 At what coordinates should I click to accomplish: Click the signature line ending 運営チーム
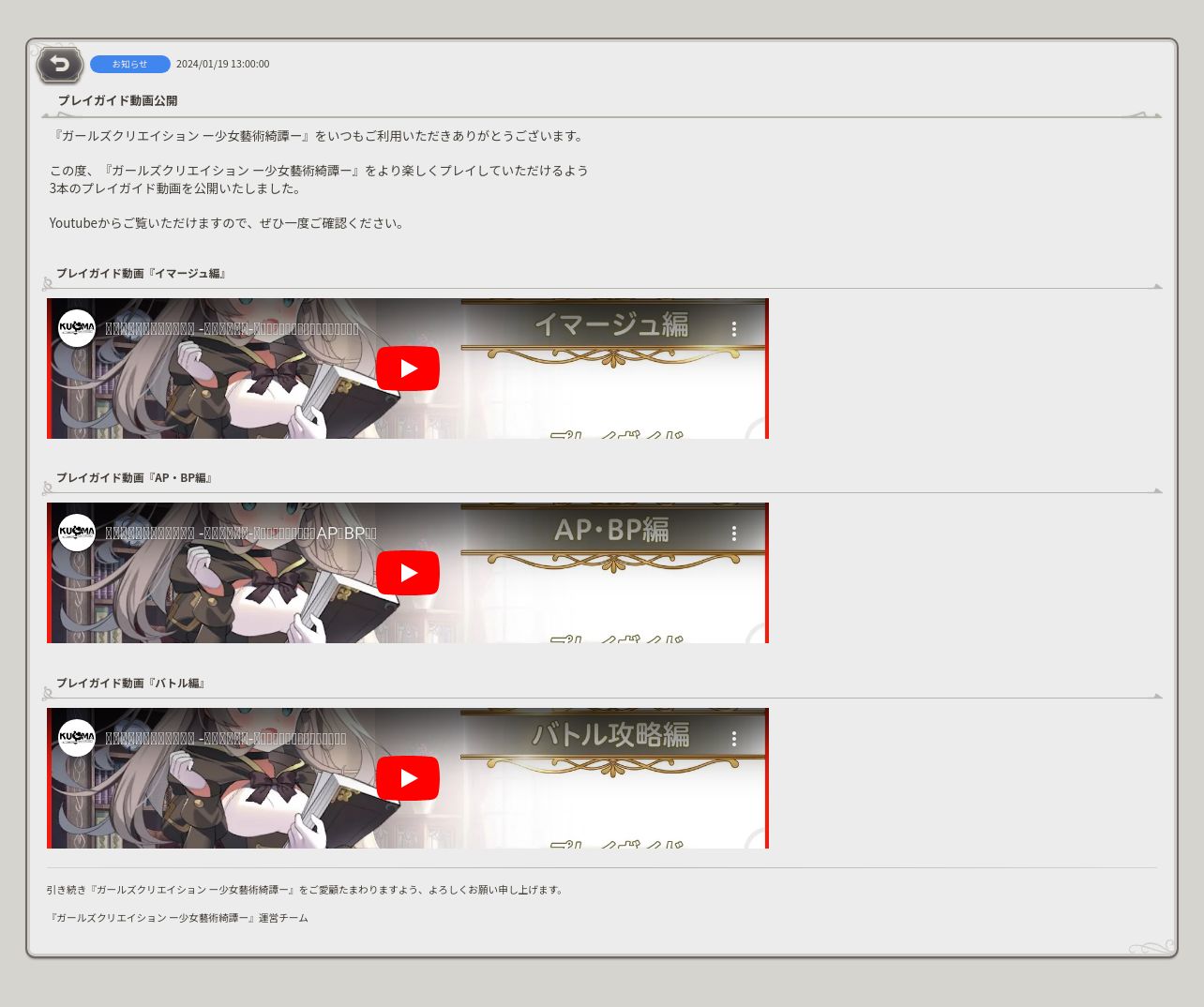click(177, 918)
